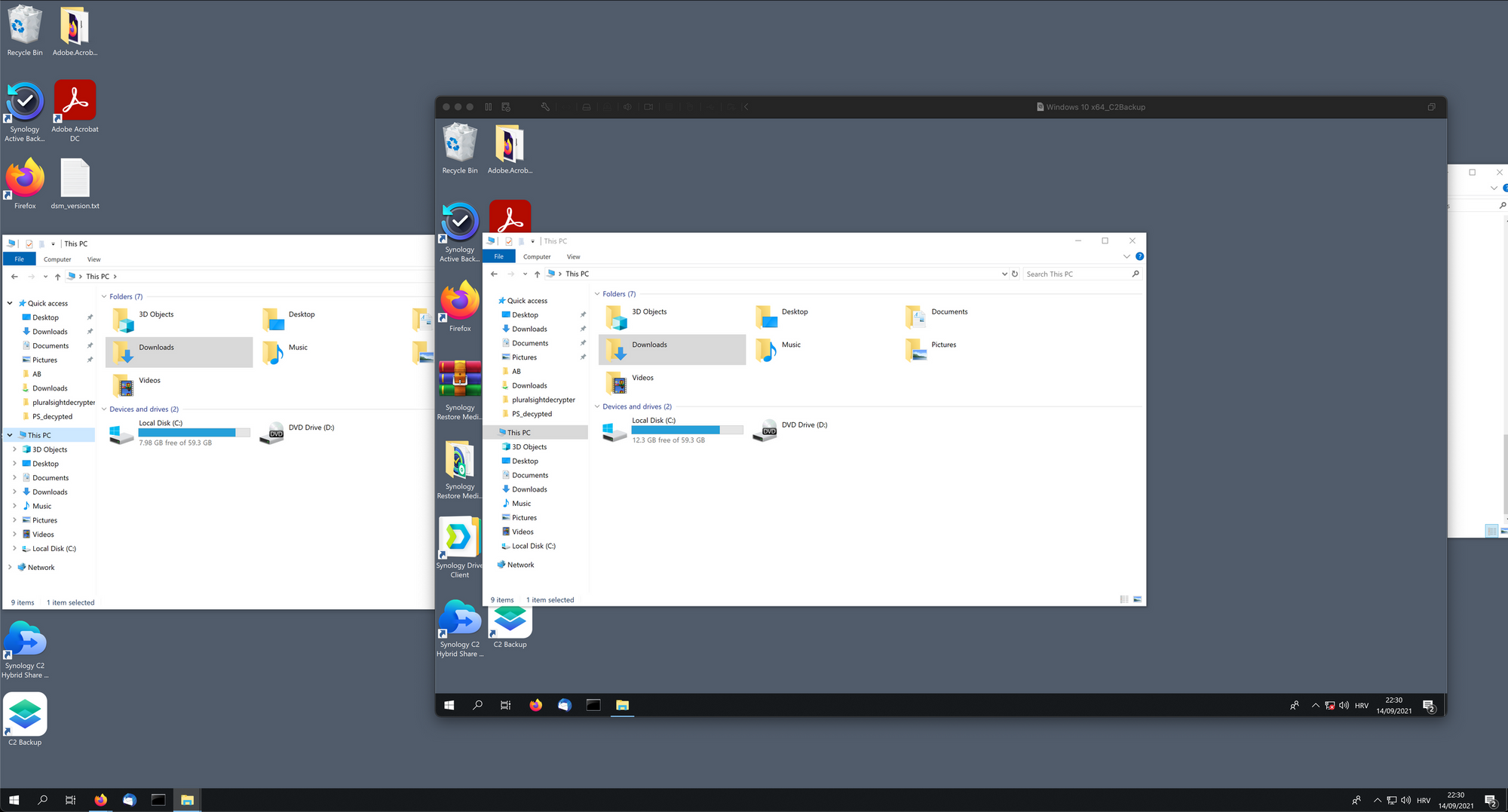
Task: Select the AB folder in the VM explorer sidebar
Action: click(x=516, y=371)
